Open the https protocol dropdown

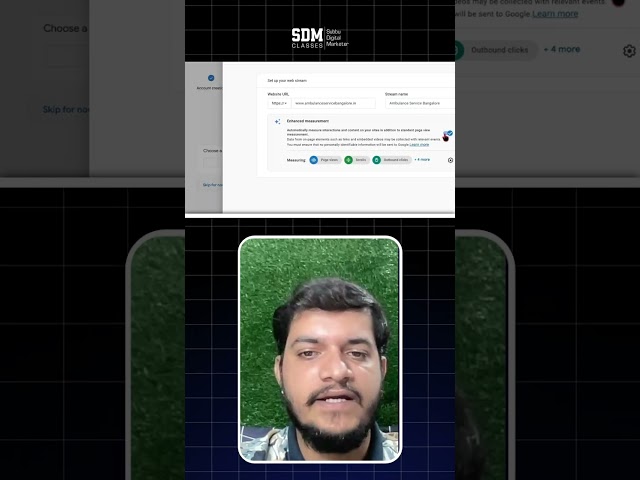pyautogui.click(x=279, y=103)
